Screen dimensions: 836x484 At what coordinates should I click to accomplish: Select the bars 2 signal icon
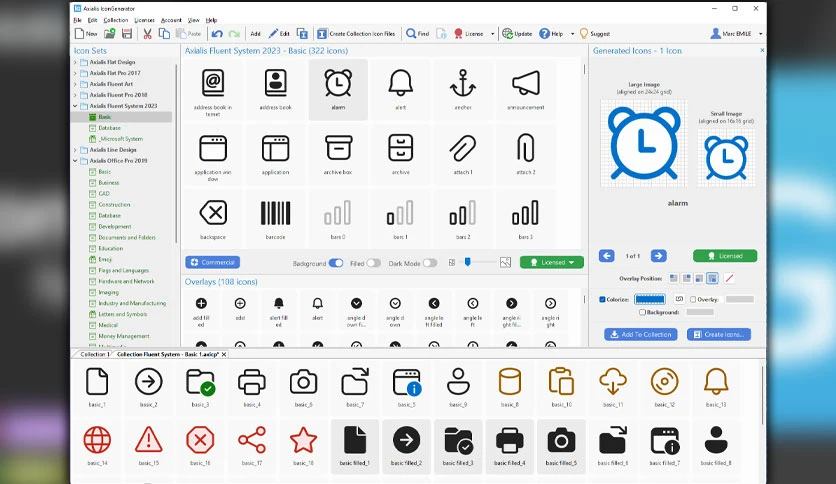463,219
